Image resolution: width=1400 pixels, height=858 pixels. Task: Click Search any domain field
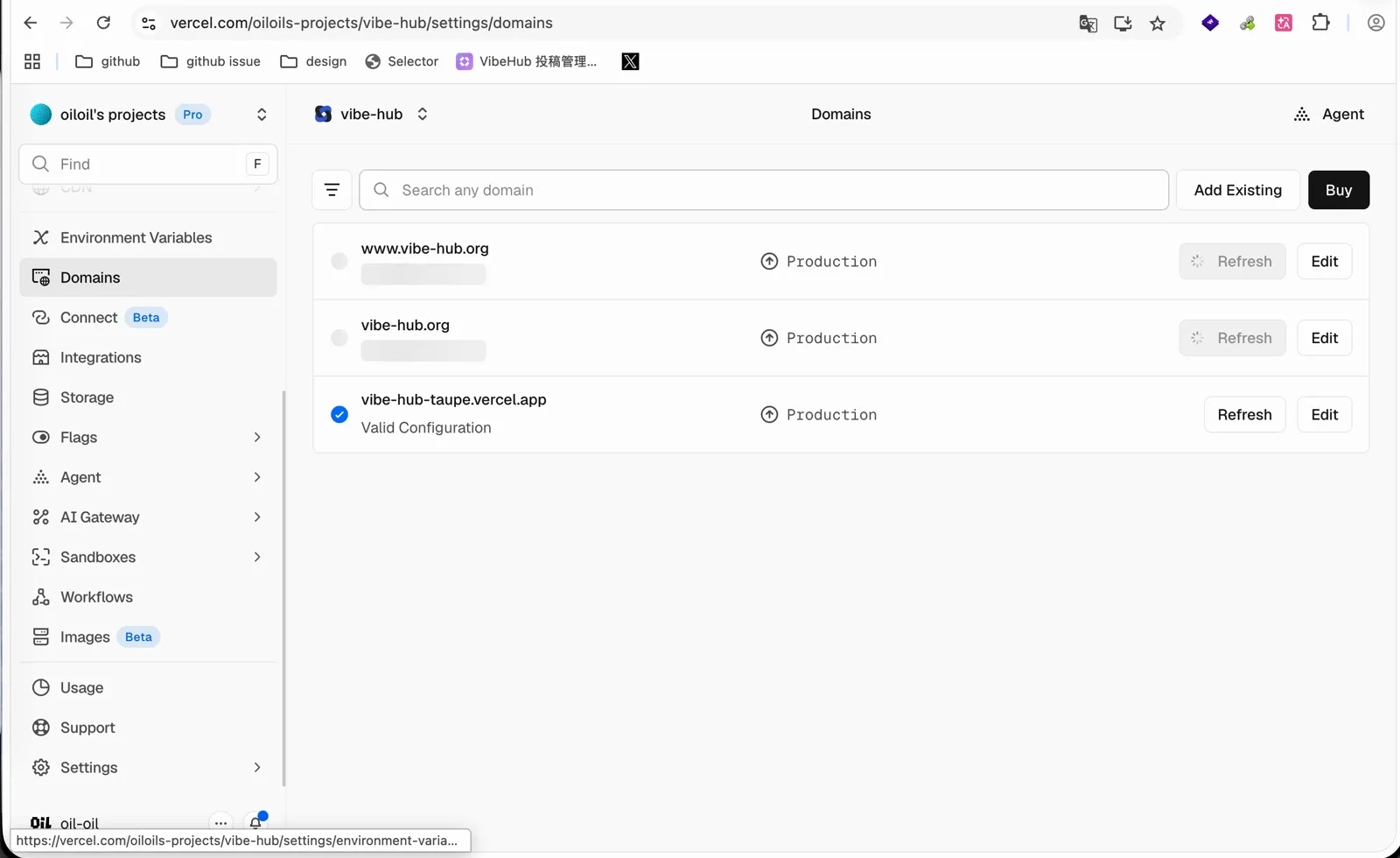[764, 190]
